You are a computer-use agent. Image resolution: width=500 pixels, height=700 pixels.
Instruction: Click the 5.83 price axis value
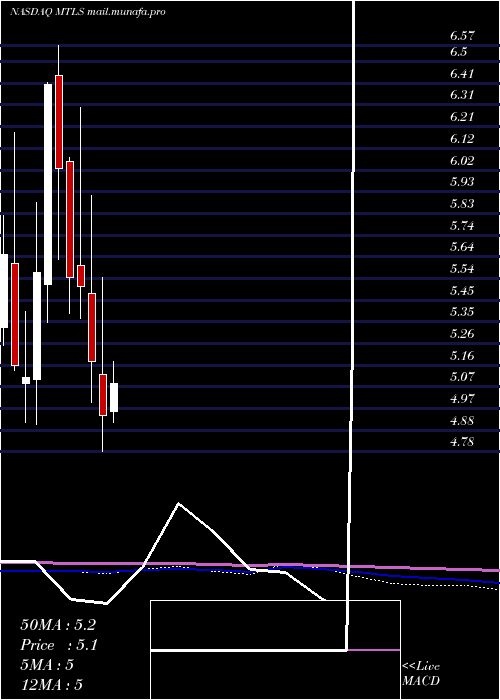[462, 204]
